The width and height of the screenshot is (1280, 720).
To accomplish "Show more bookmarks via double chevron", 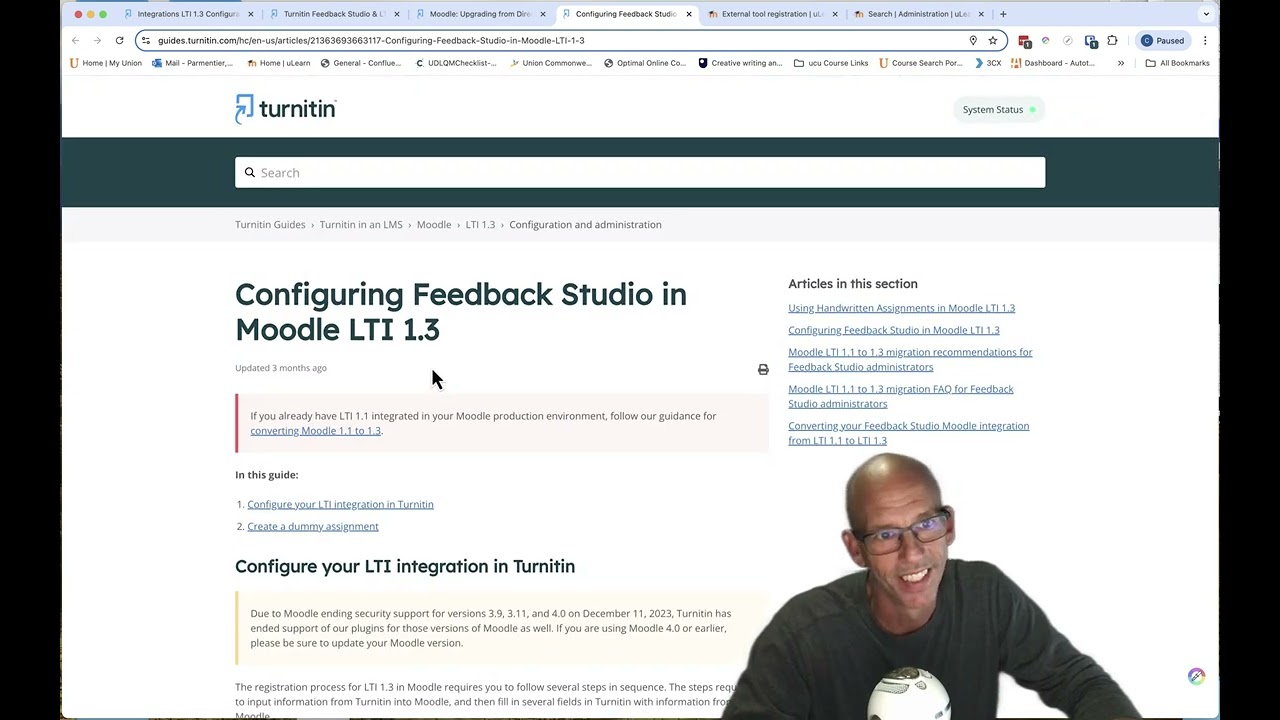I will click(1121, 63).
